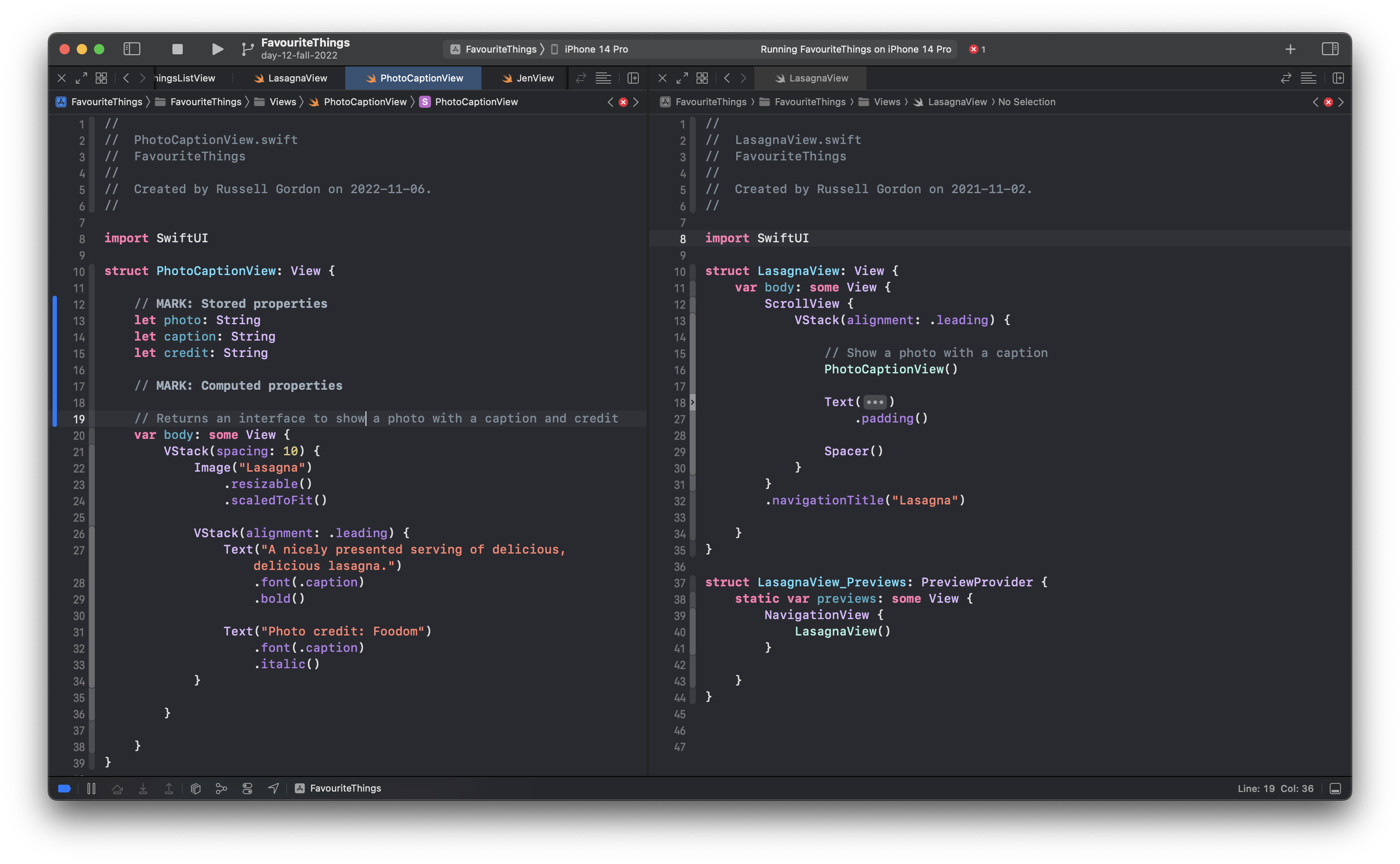Expand the folded Text code on line 18

click(875, 402)
